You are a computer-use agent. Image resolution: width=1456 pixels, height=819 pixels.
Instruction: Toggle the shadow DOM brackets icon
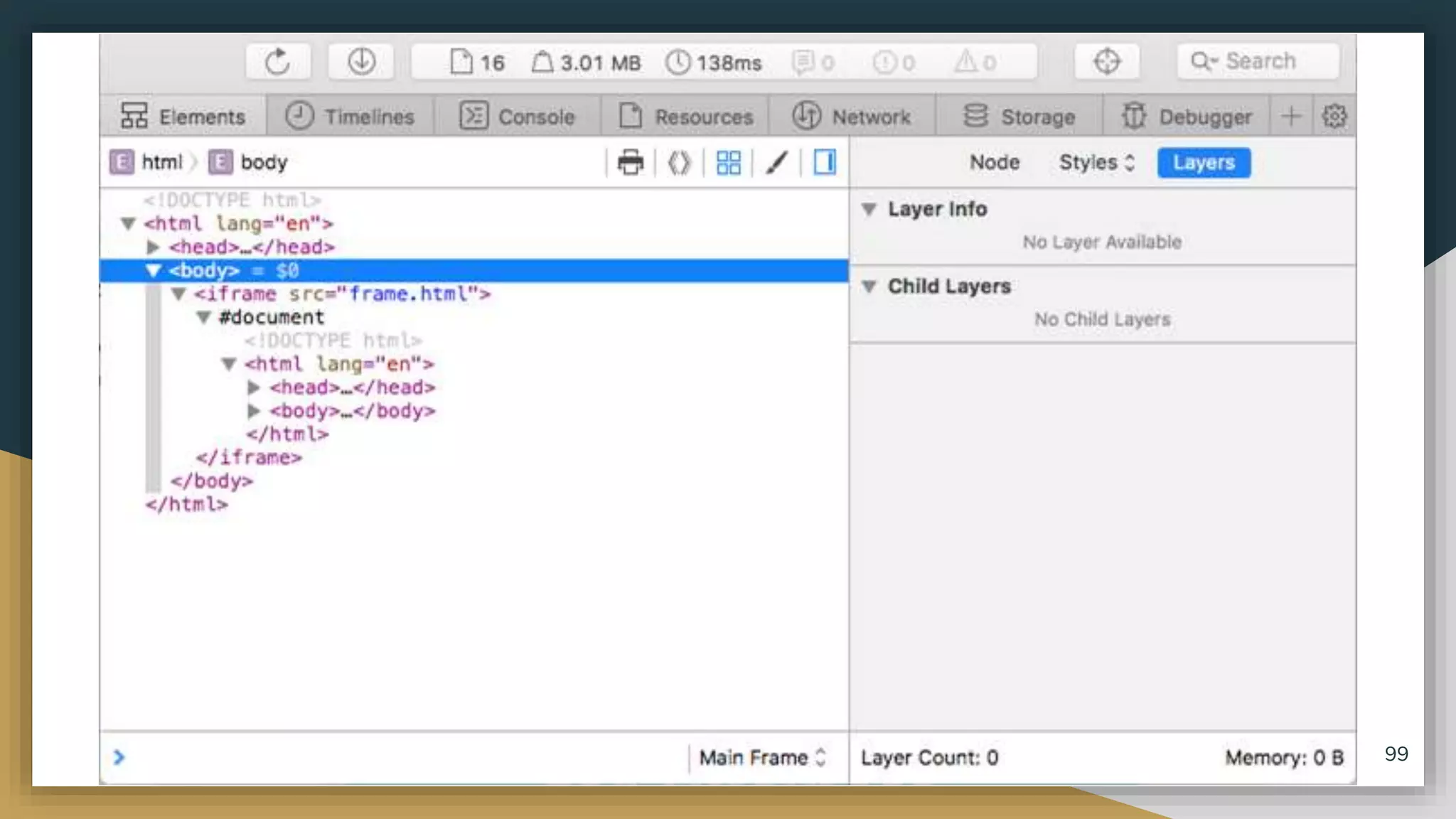point(679,163)
